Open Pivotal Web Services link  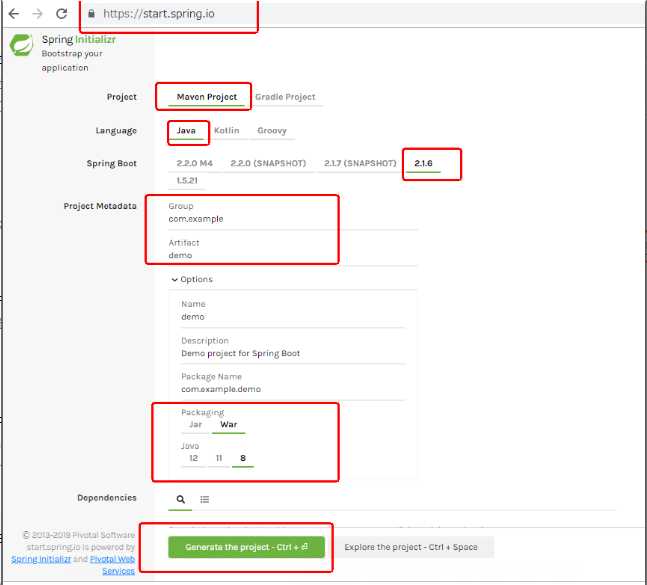[x=114, y=565]
